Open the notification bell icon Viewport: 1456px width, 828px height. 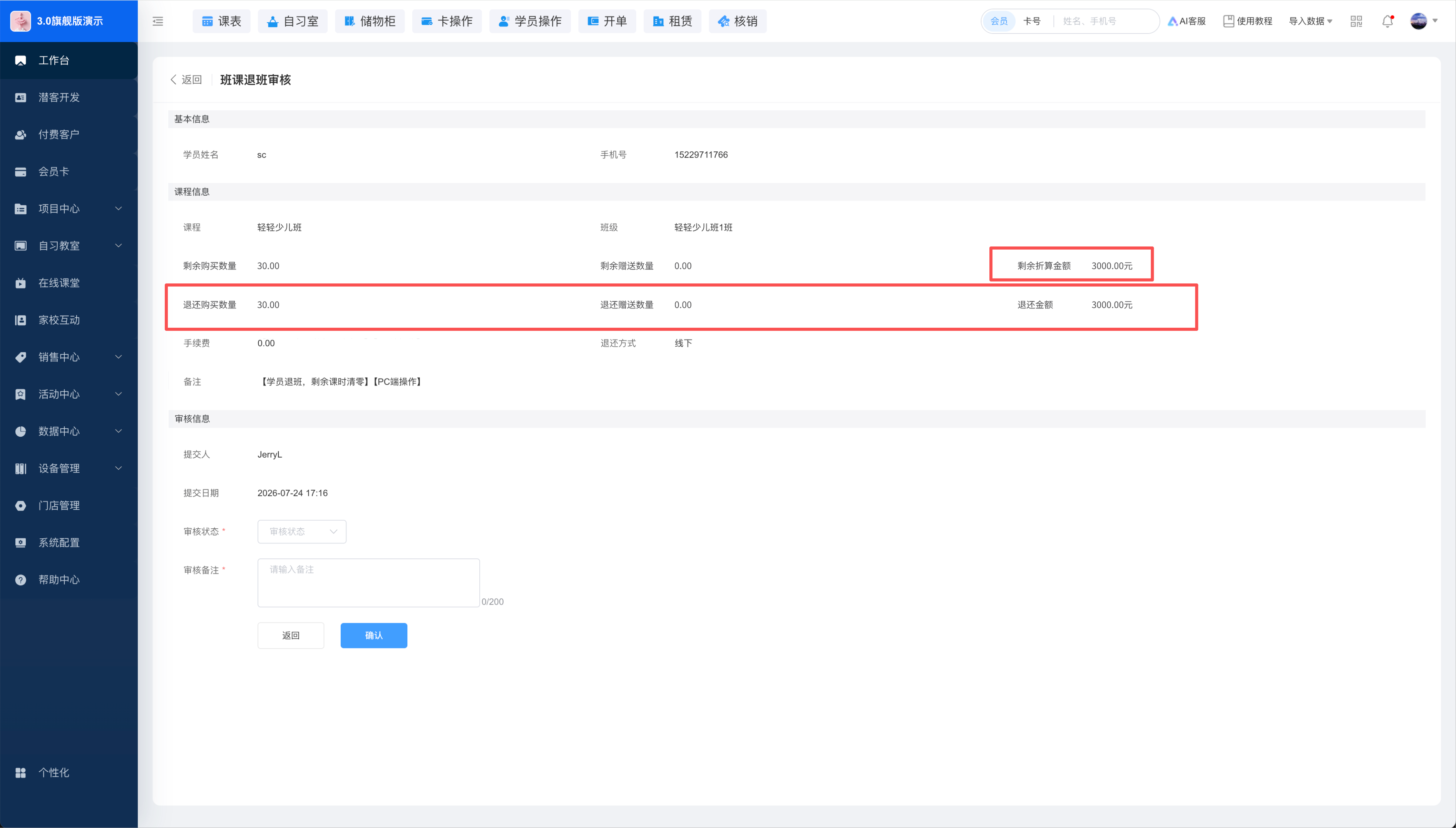(x=1387, y=21)
